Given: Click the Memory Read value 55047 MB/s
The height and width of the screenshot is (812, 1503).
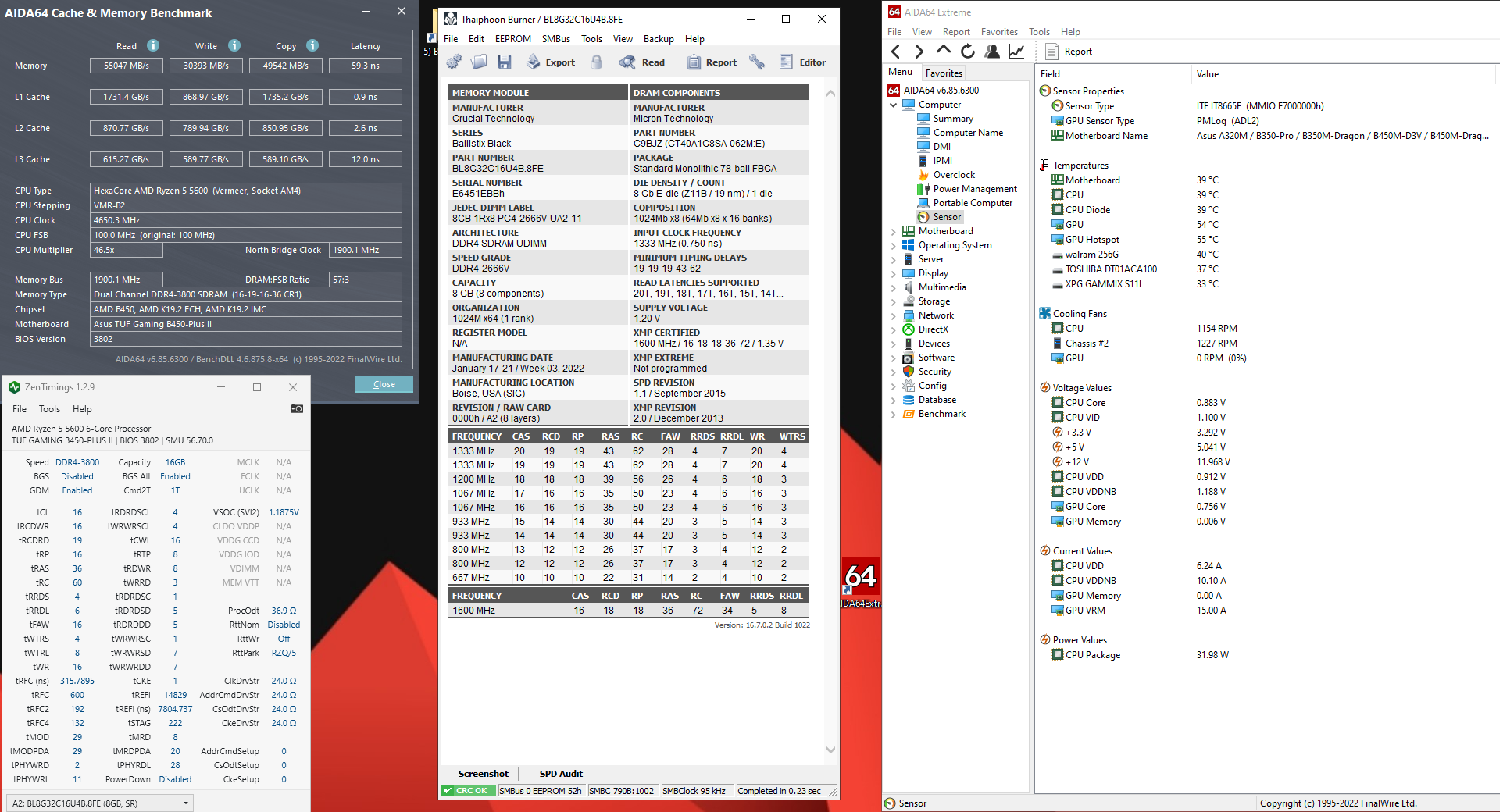Looking at the screenshot, I should pyautogui.click(x=127, y=66).
